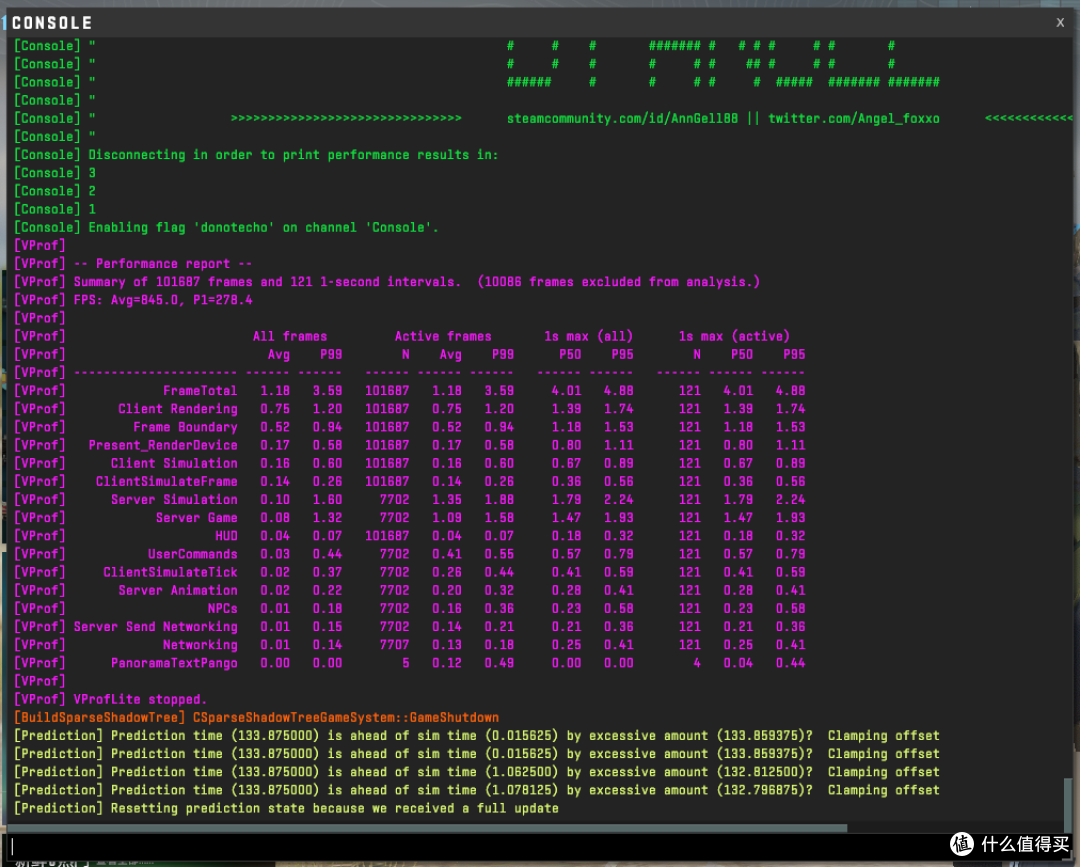Click the horizontal scrollbar thumb

(428, 828)
